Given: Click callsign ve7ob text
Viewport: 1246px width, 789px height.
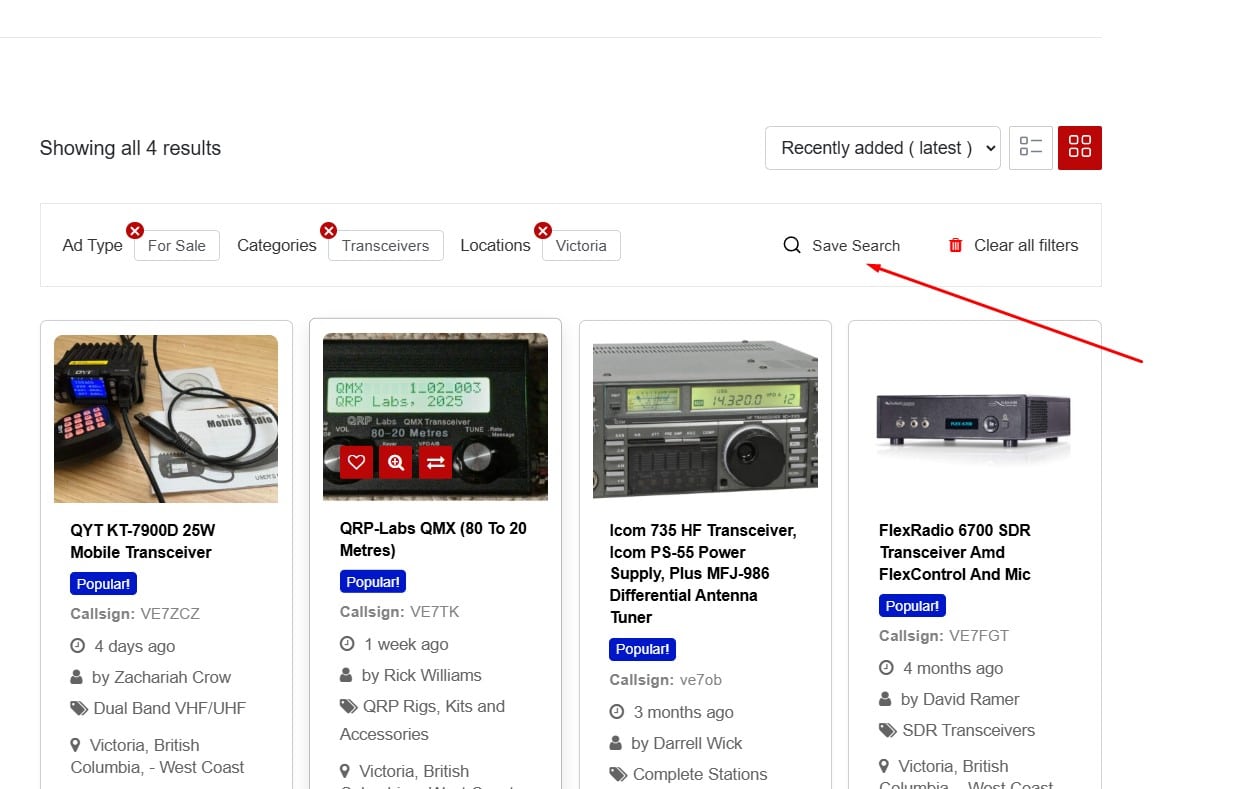Looking at the screenshot, I should (701, 680).
